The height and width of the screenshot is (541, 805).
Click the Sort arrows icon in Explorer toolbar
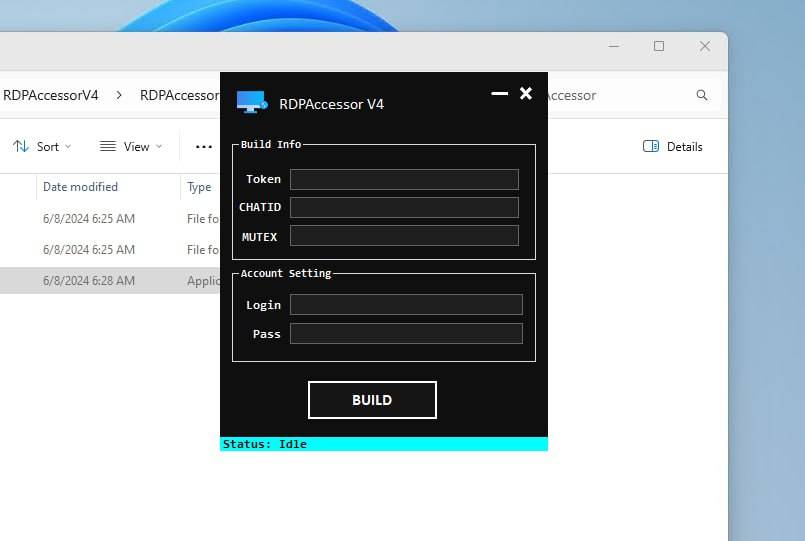(x=21, y=147)
